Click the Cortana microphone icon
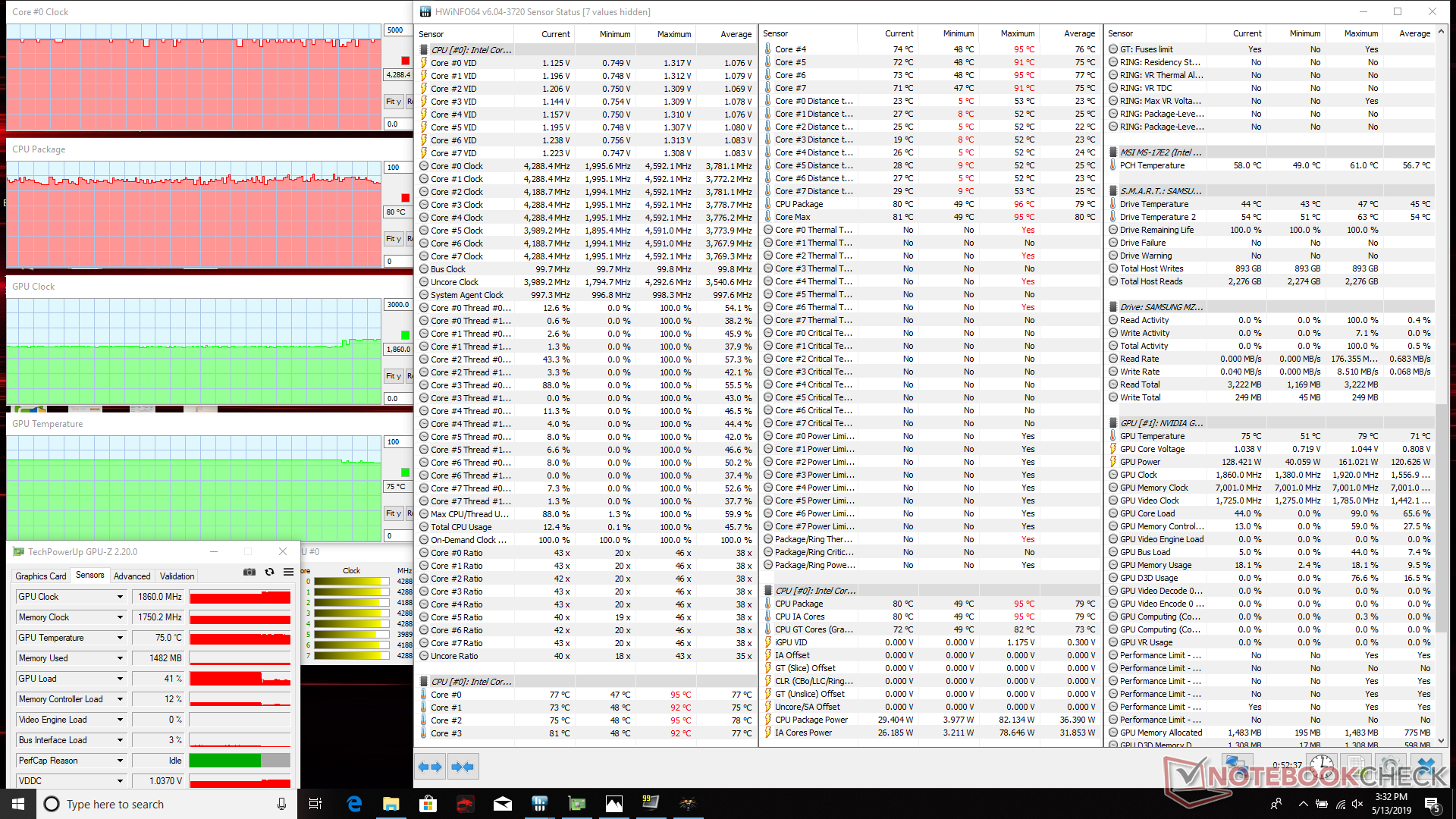The image size is (1456, 819). pyautogui.click(x=281, y=804)
